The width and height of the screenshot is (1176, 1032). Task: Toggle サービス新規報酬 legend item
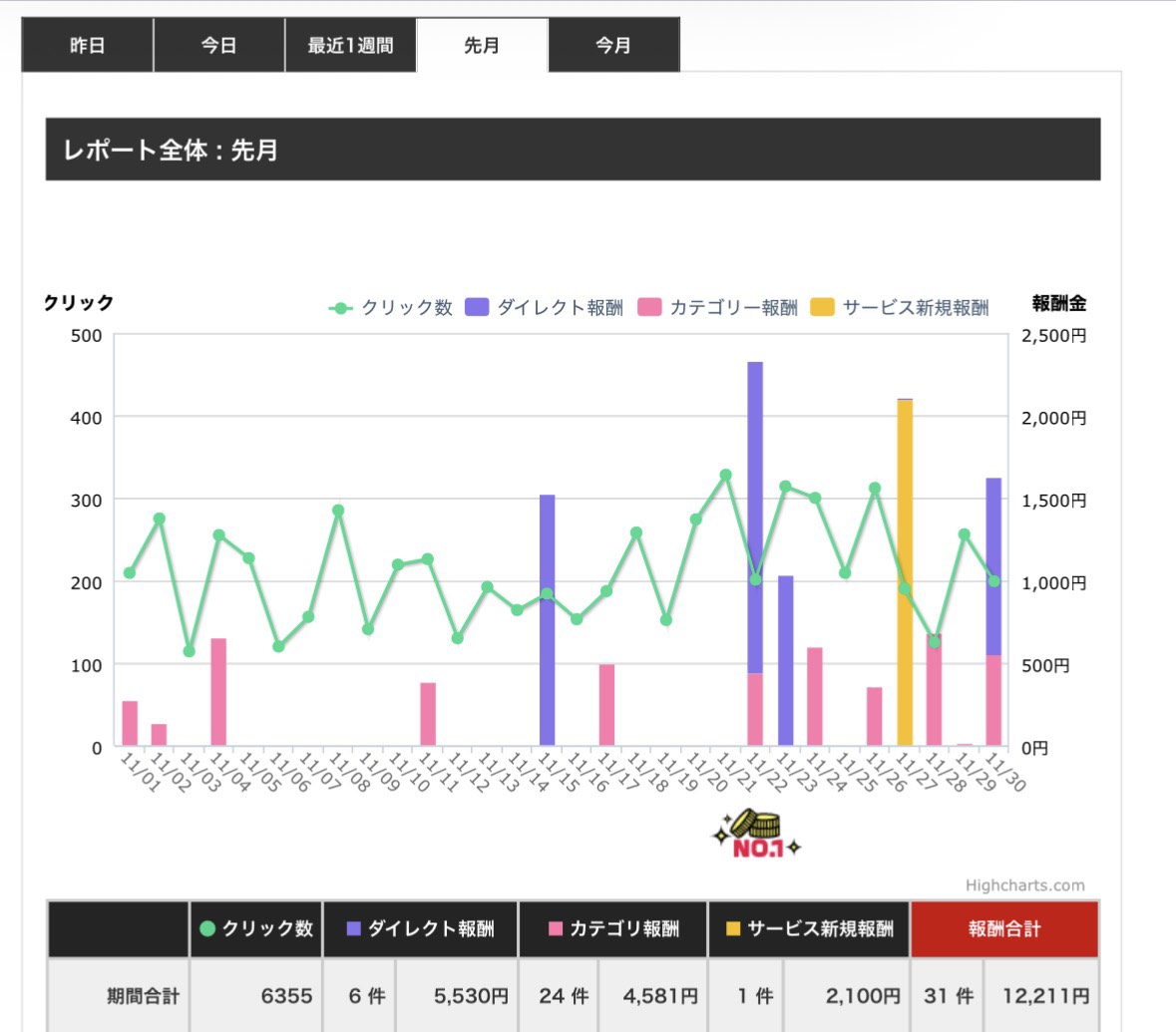tap(900, 307)
